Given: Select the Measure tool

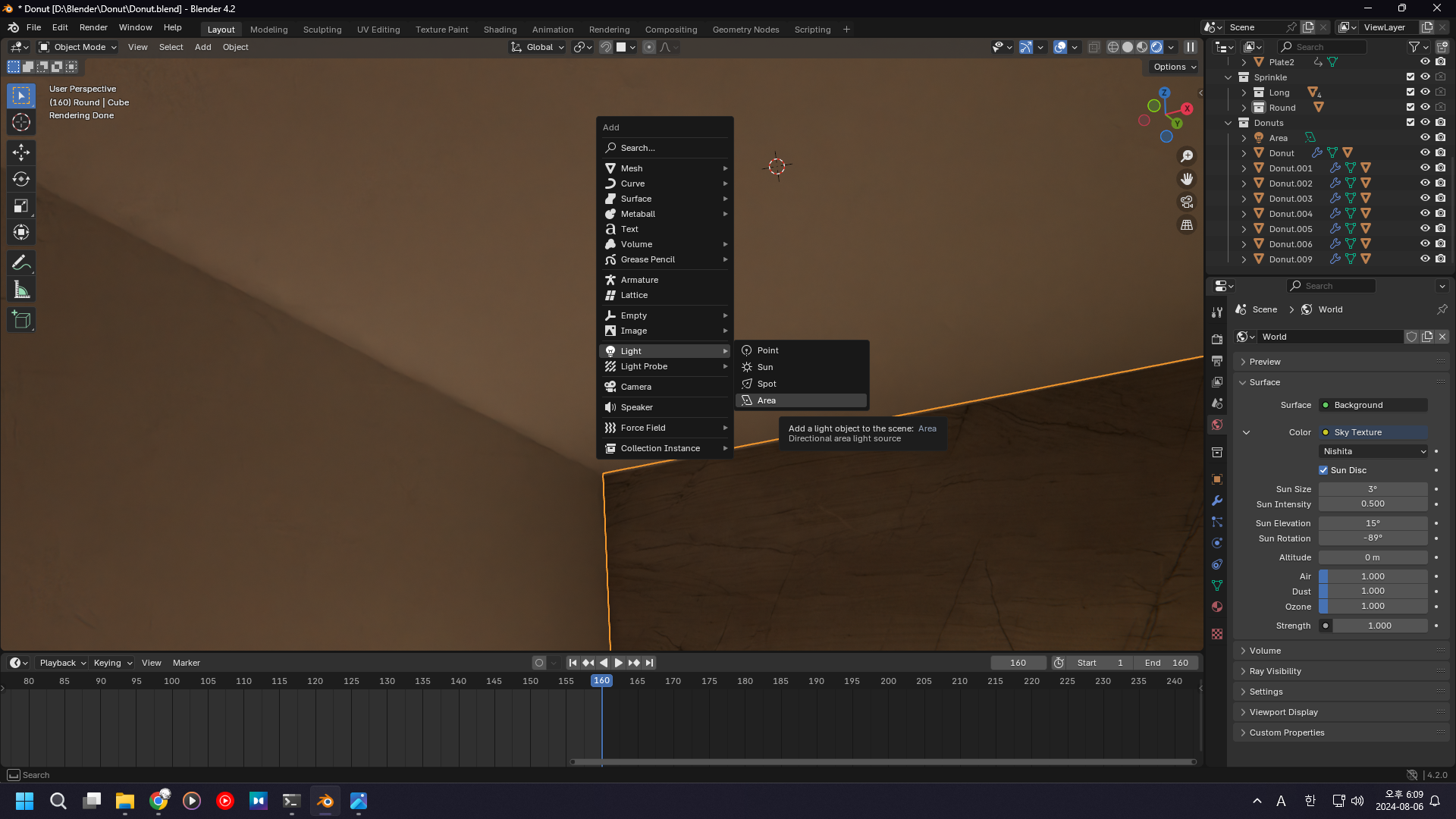Looking at the screenshot, I should click(x=21, y=290).
